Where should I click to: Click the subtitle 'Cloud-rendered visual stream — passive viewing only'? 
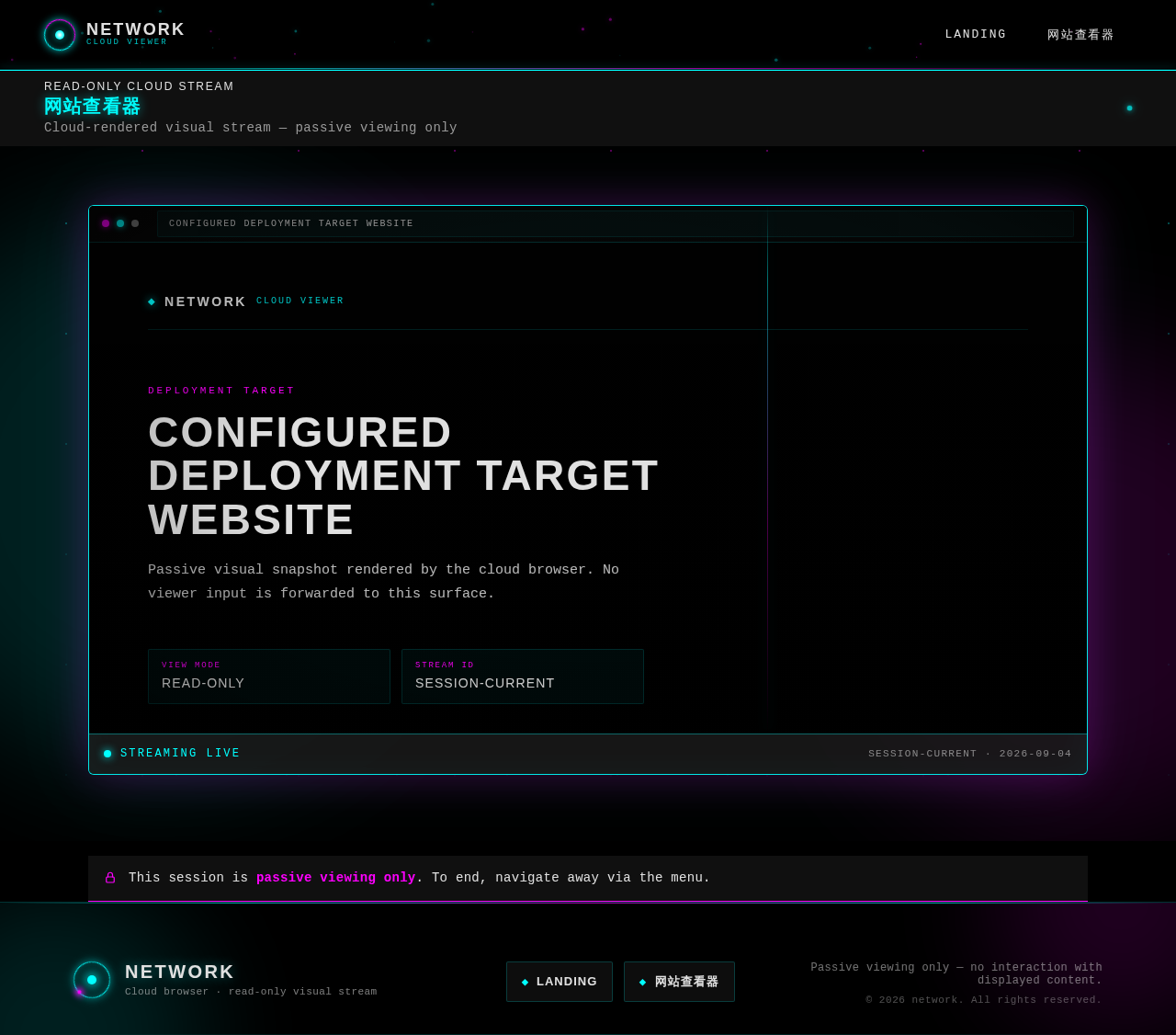[251, 128]
